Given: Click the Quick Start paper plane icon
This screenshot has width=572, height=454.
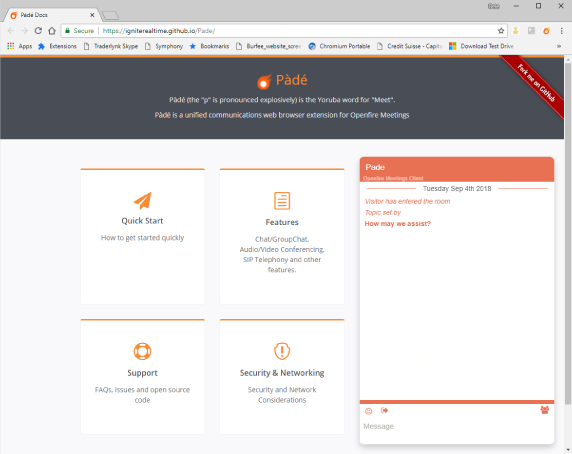Looking at the screenshot, I should (142, 200).
